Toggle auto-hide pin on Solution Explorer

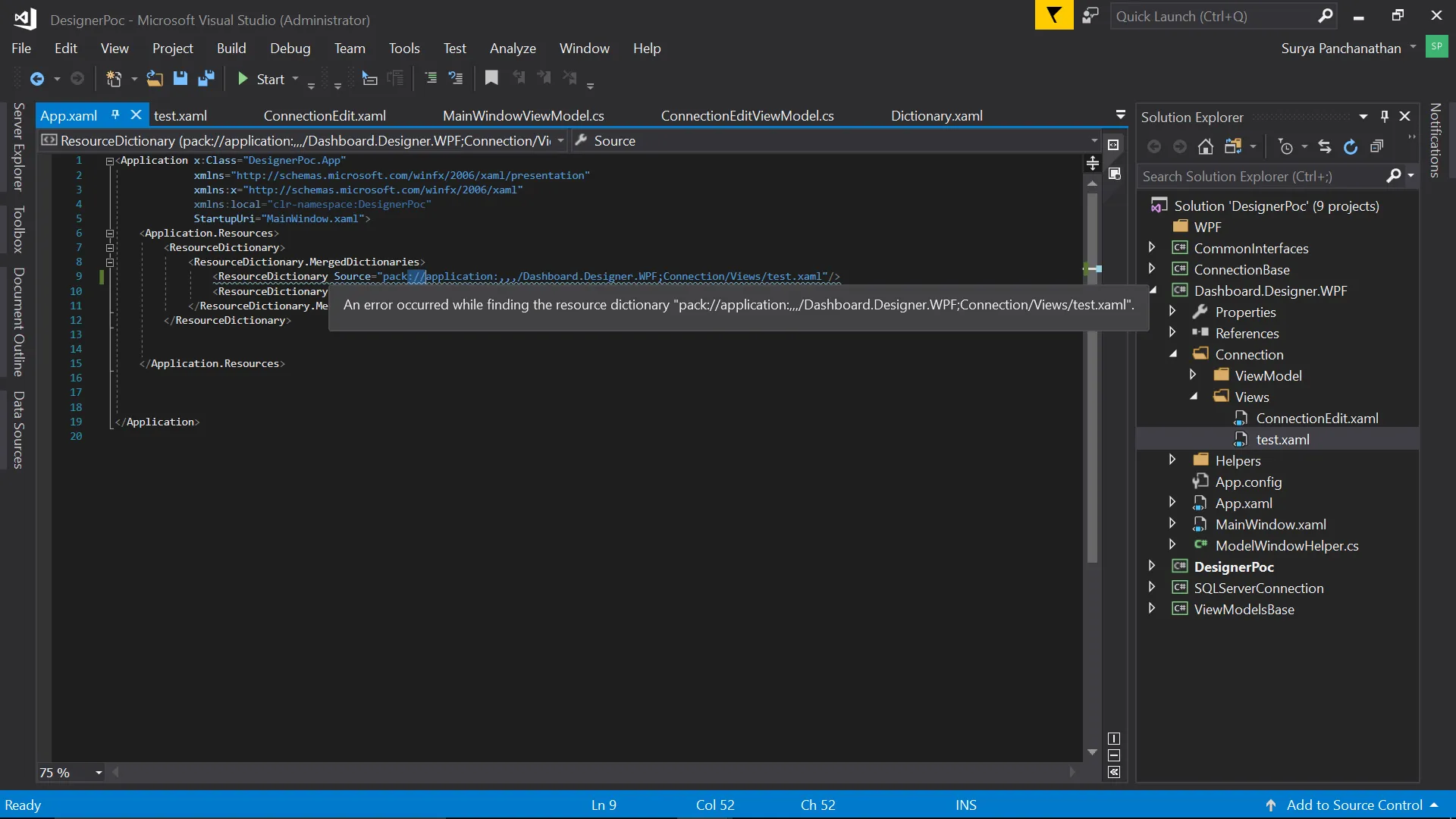pos(1384,117)
